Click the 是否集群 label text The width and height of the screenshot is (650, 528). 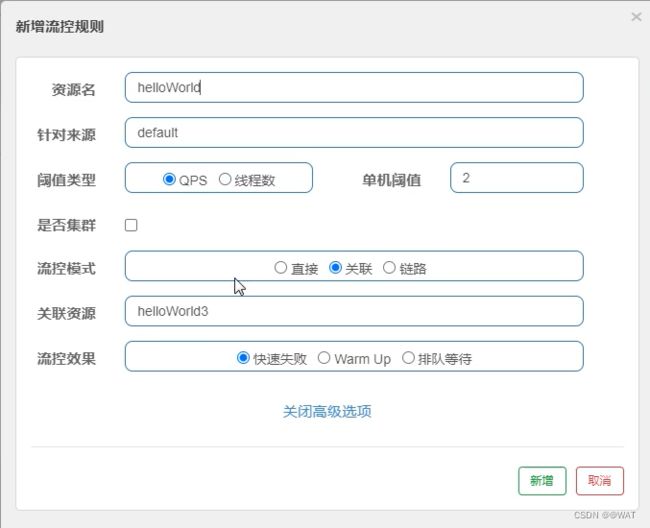(66, 225)
